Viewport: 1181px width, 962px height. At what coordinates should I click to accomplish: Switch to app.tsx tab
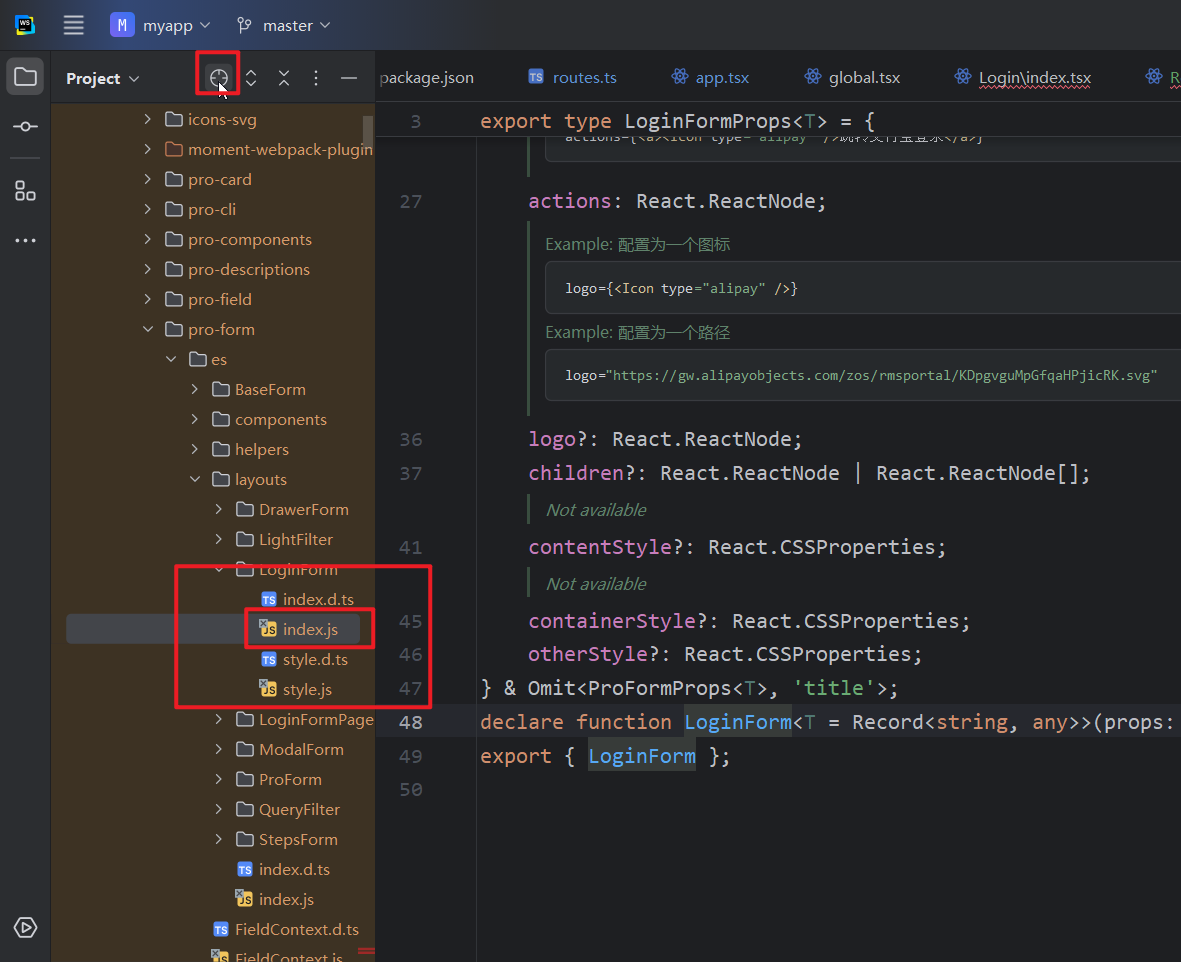click(x=710, y=78)
